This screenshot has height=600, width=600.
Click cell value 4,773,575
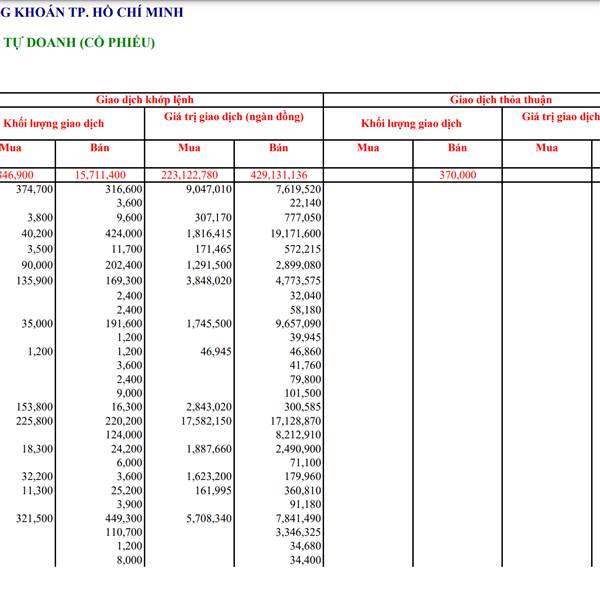[x=298, y=281]
